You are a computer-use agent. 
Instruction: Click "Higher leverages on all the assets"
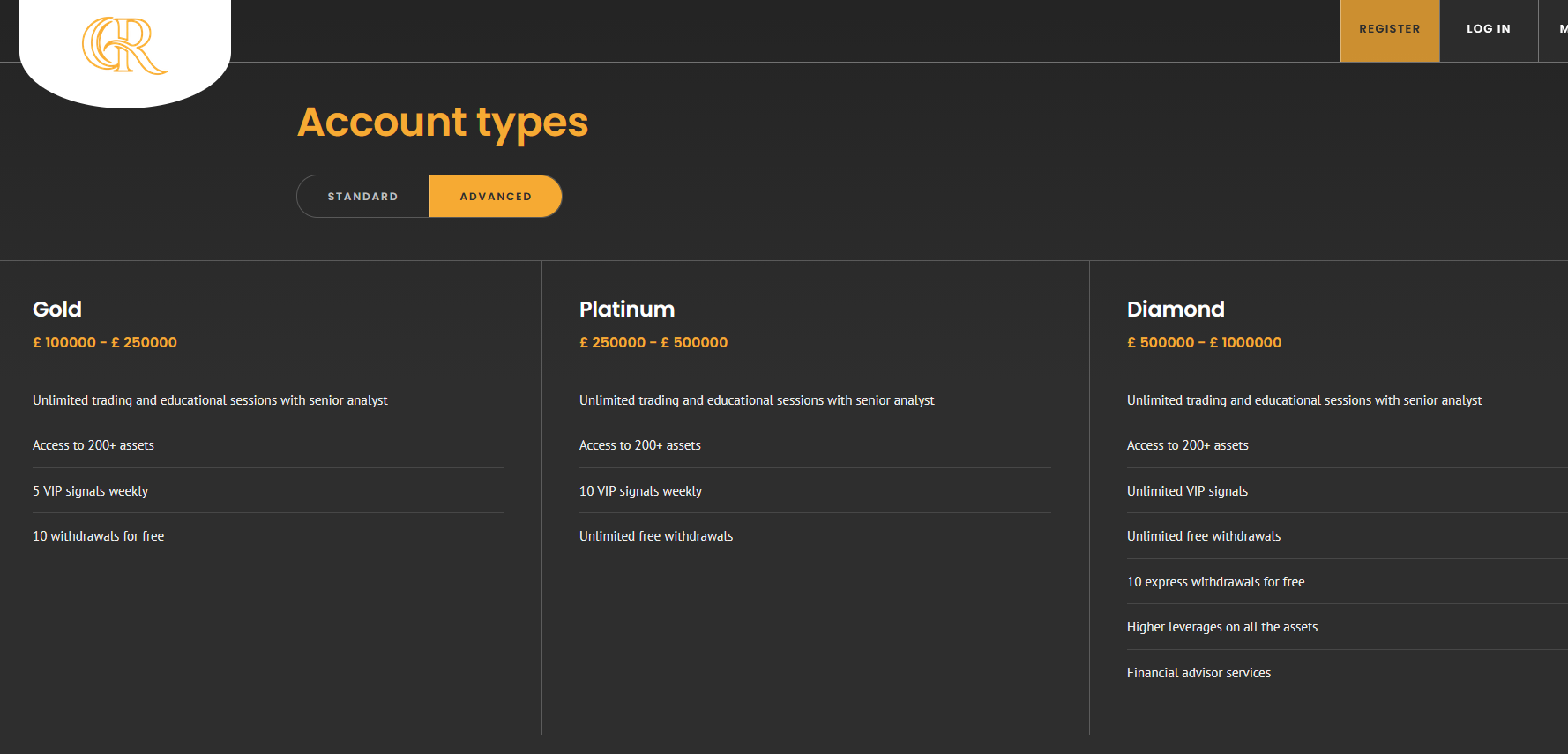point(1222,627)
